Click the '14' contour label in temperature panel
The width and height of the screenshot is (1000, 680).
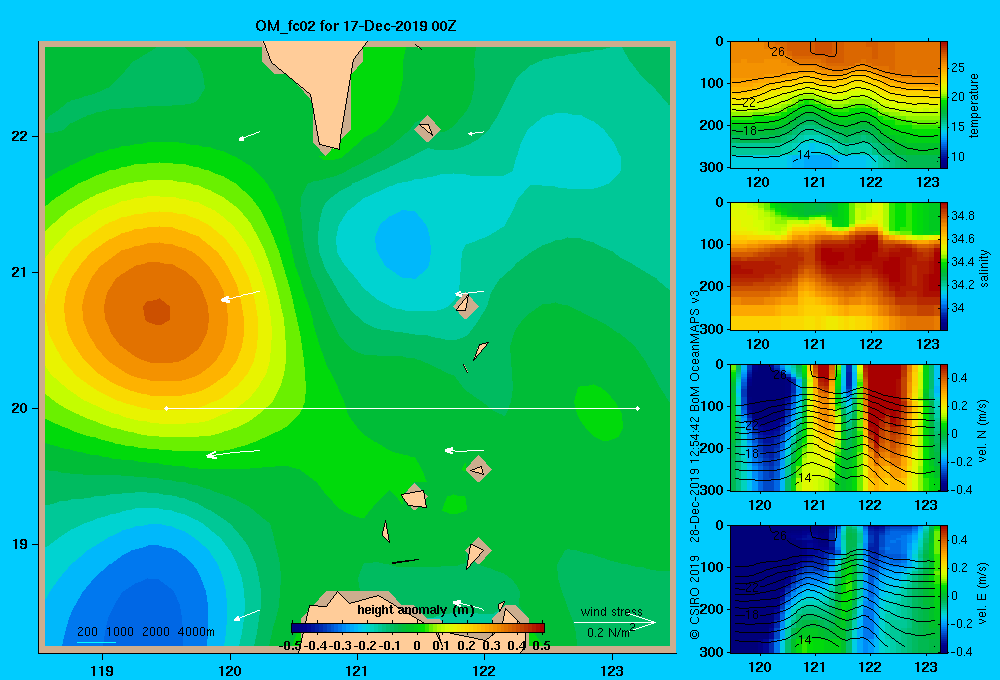click(x=804, y=154)
